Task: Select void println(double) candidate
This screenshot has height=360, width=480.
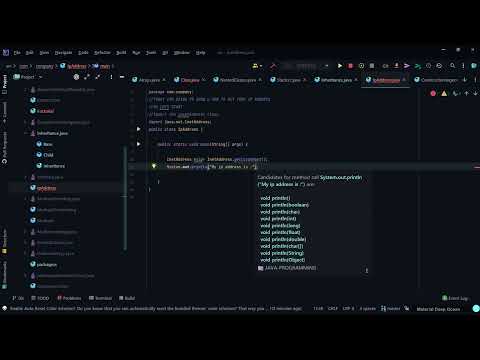Action: coord(283,239)
